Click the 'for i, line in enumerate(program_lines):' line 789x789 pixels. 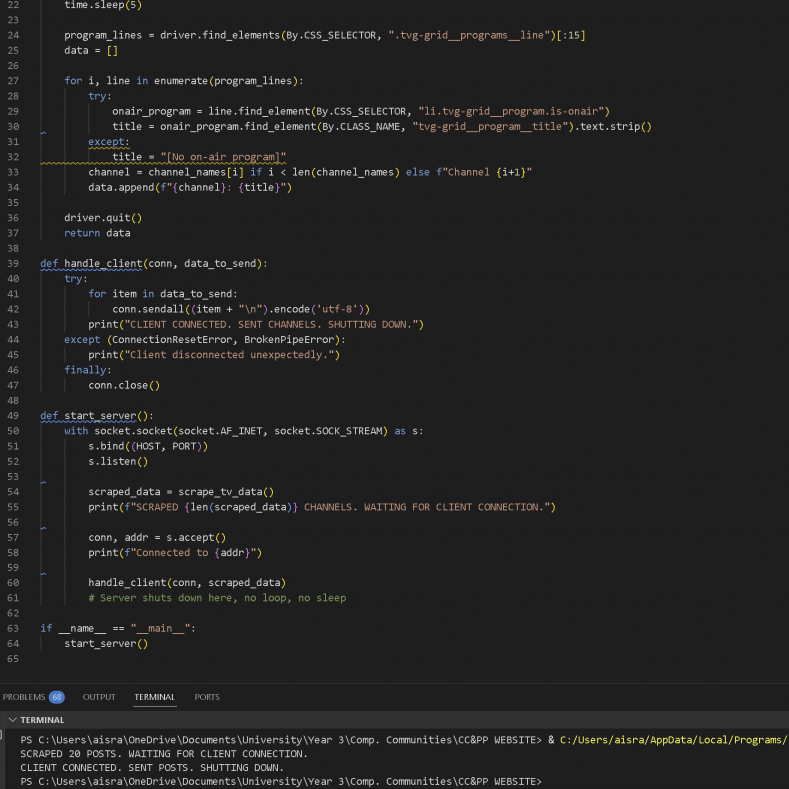pyautogui.click(x=184, y=81)
